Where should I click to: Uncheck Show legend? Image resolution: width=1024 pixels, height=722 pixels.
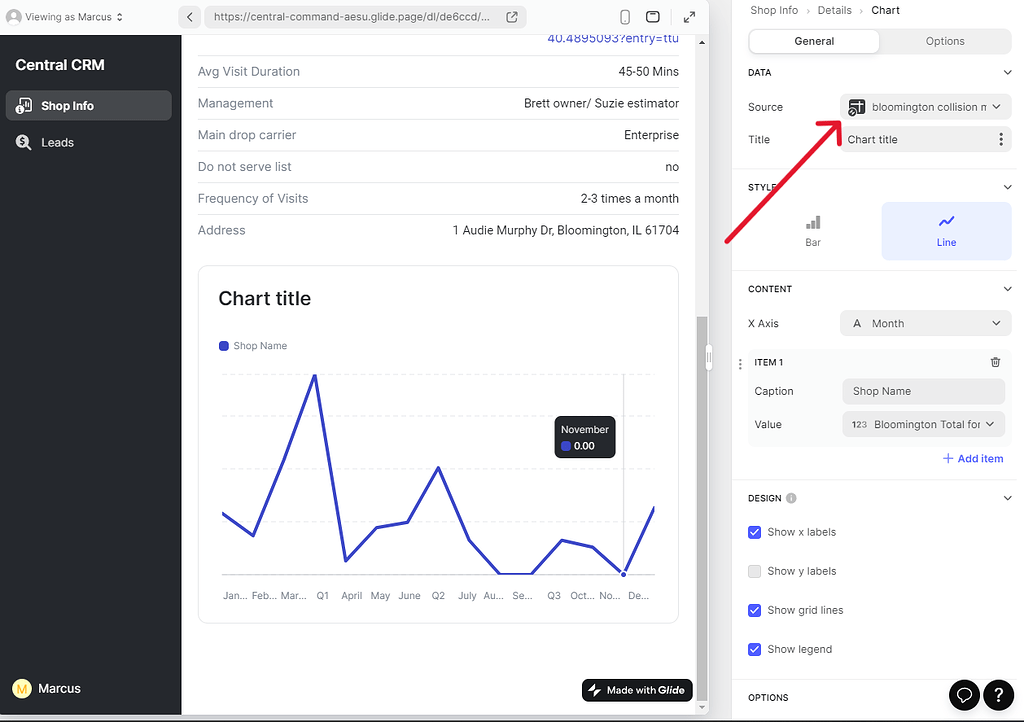[x=754, y=649]
